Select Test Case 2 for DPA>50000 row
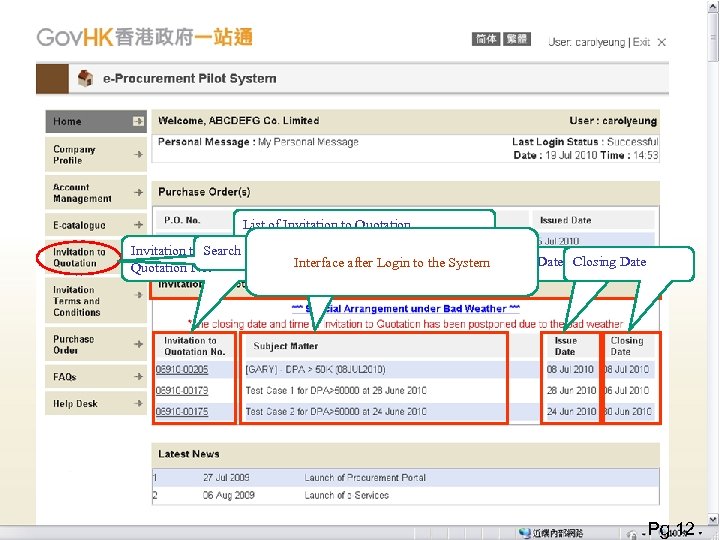Screen dimensions: 720x540 click(336, 411)
